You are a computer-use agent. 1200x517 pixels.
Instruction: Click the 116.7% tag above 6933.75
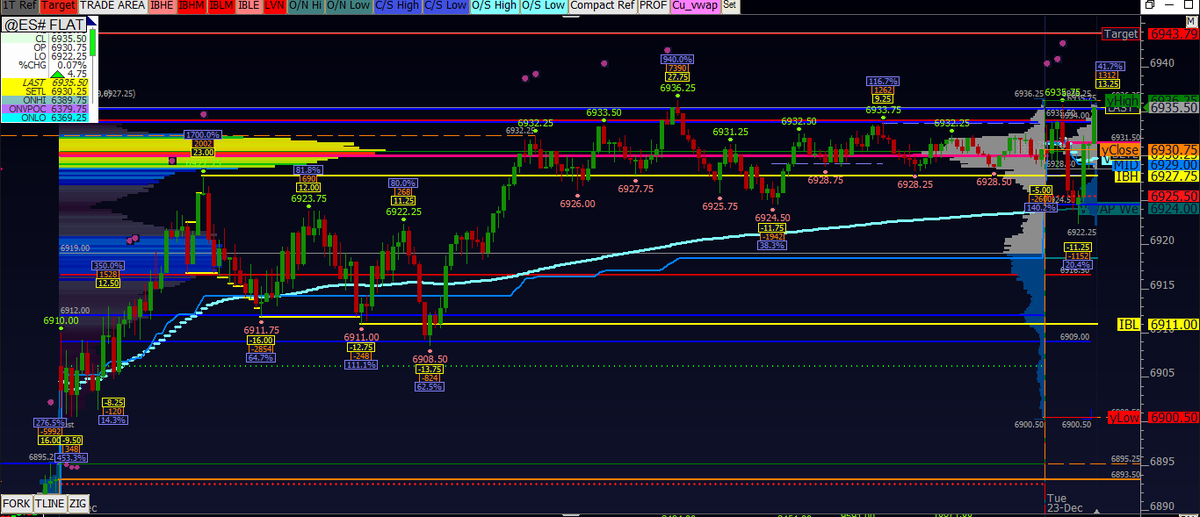pyautogui.click(x=882, y=80)
